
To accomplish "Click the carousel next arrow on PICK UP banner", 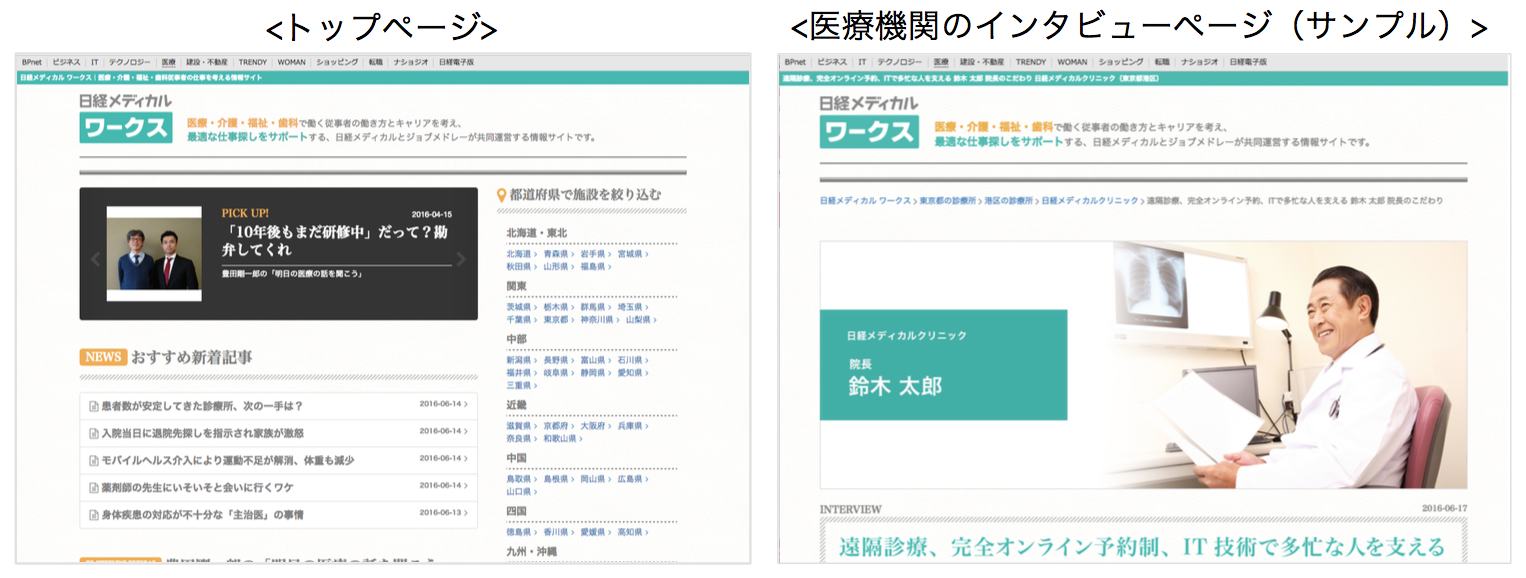I will click(x=461, y=259).
